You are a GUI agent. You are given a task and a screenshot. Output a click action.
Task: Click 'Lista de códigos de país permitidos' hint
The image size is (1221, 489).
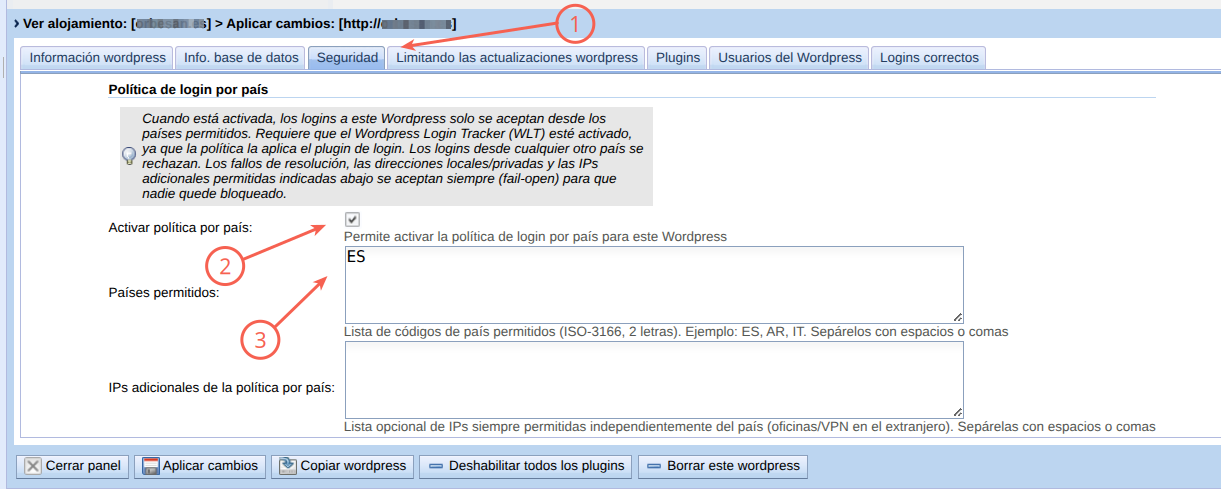(x=676, y=331)
